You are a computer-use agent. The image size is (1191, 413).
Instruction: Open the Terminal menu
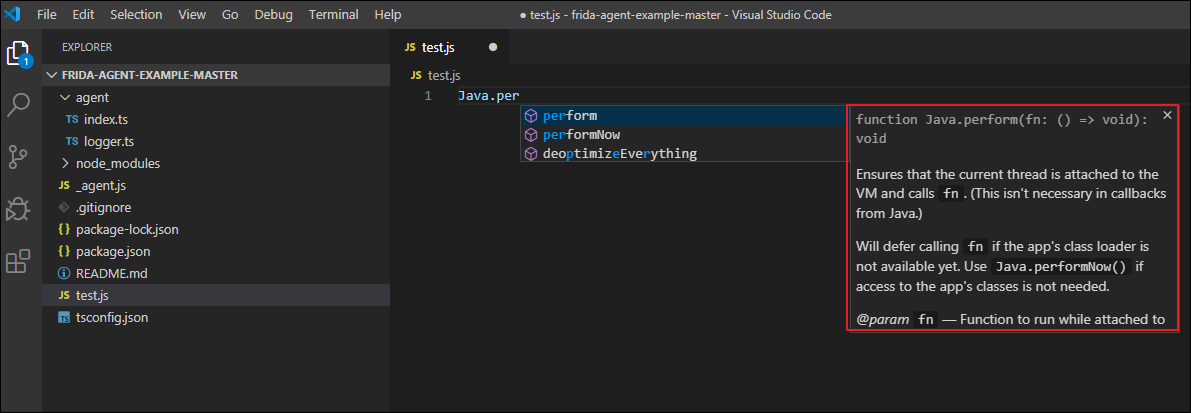333,14
